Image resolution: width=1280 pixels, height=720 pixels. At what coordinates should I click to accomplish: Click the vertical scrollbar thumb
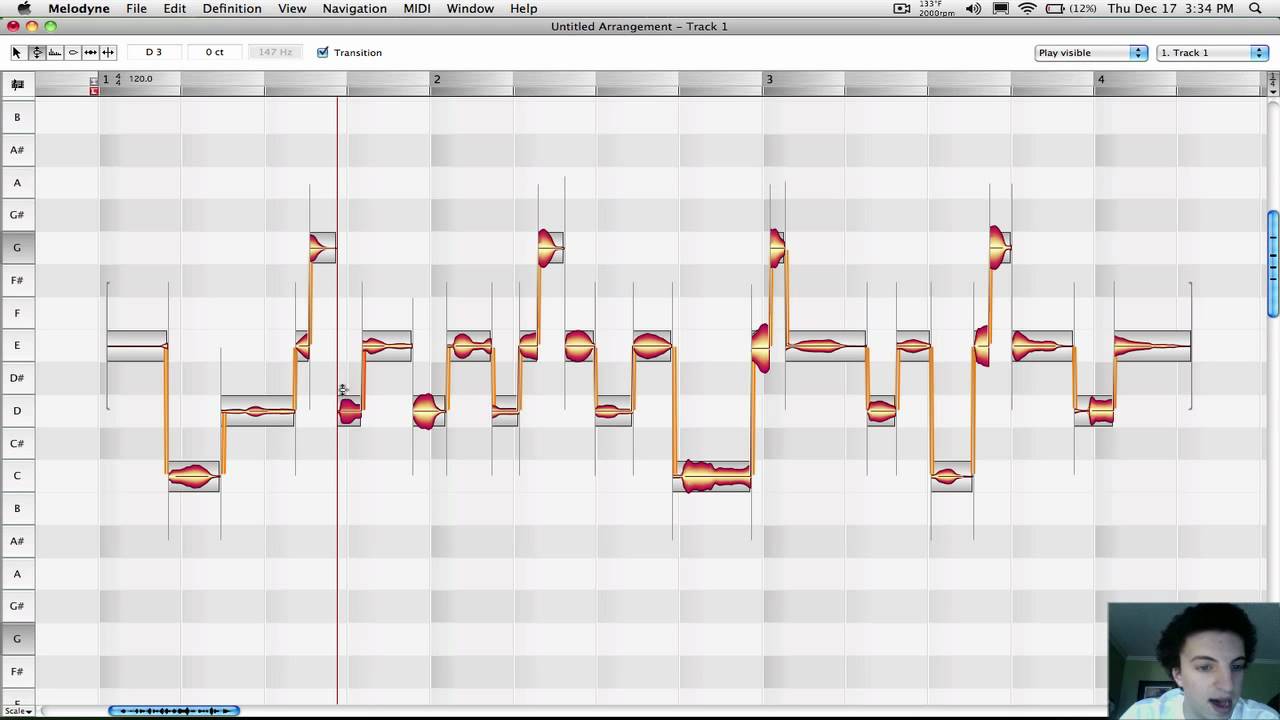pos(1273,265)
